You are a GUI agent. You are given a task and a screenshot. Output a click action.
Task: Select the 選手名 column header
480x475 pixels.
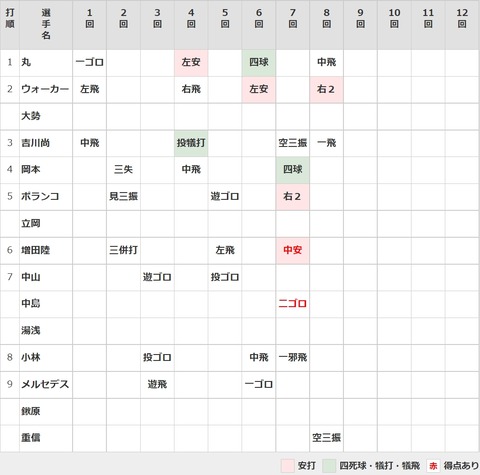[46, 24]
